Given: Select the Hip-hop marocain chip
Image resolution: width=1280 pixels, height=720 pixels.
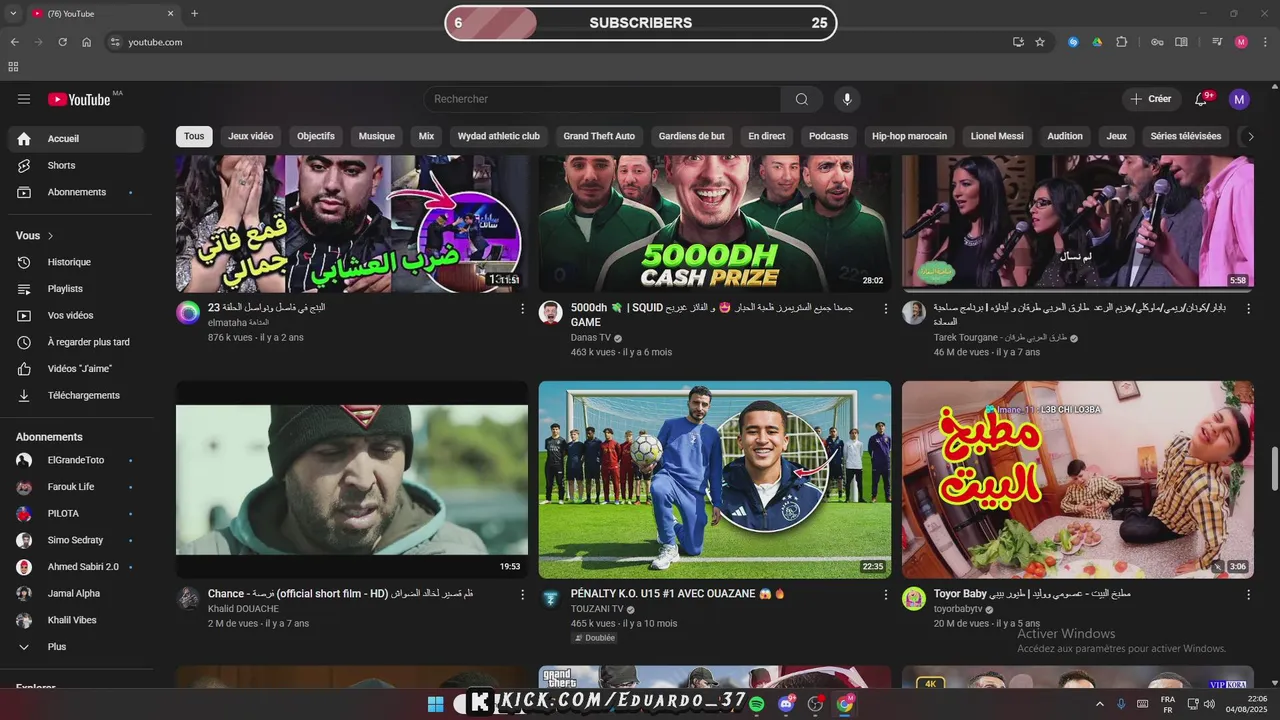Looking at the screenshot, I should pyautogui.click(x=909, y=136).
